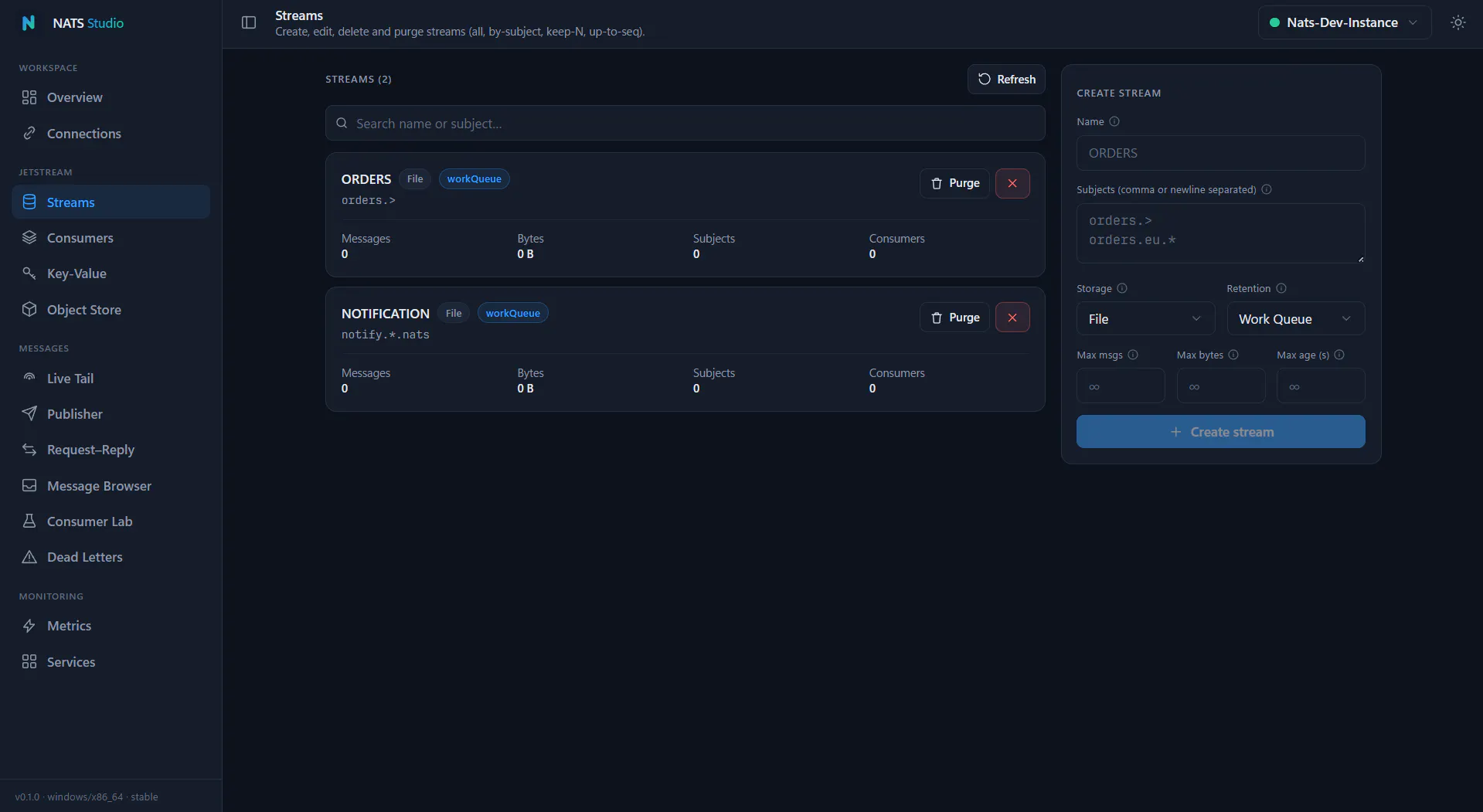Click the Max msgs input
Image resolution: width=1483 pixels, height=812 pixels.
click(1121, 386)
